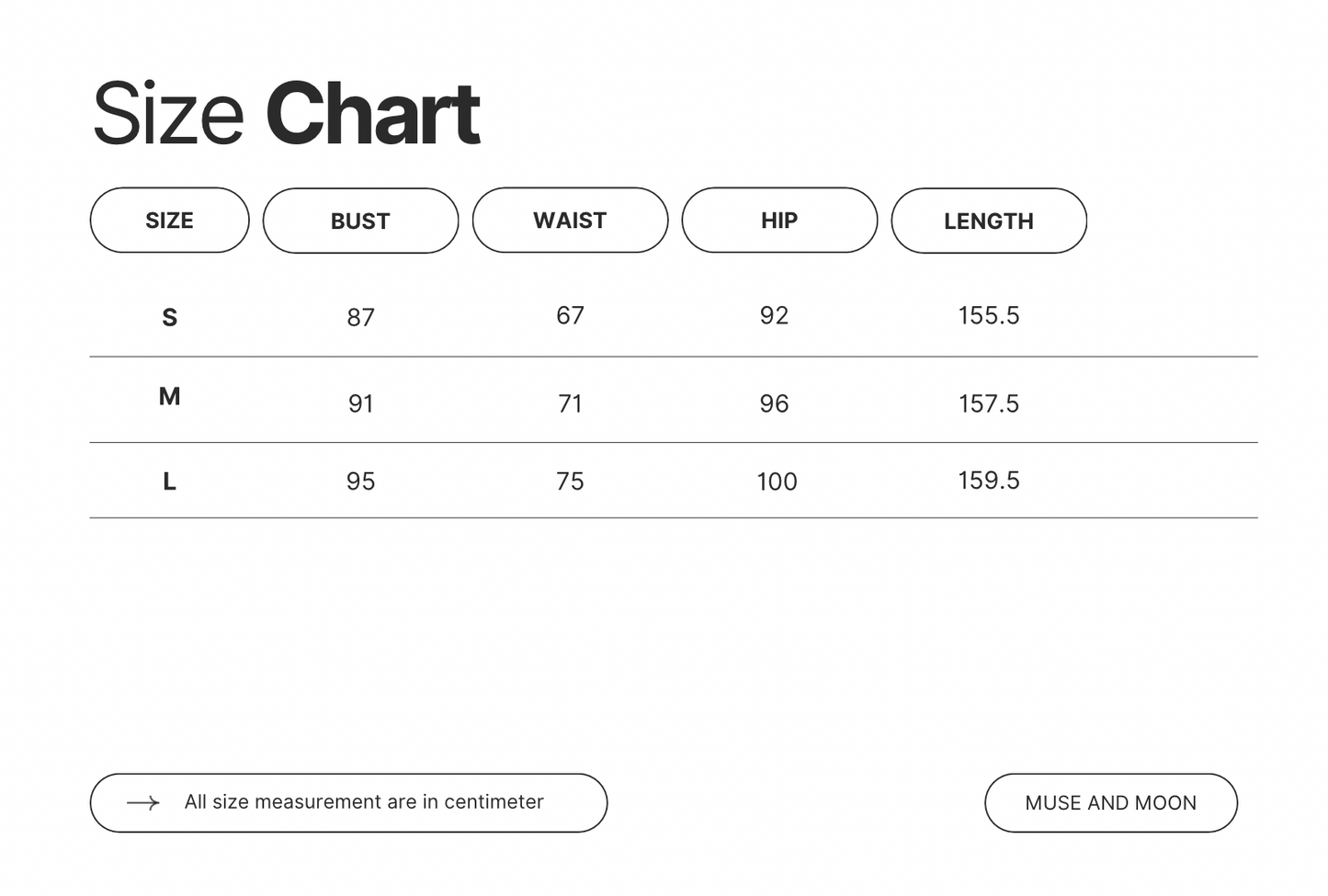Click the Size Chart title

point(286,114)
